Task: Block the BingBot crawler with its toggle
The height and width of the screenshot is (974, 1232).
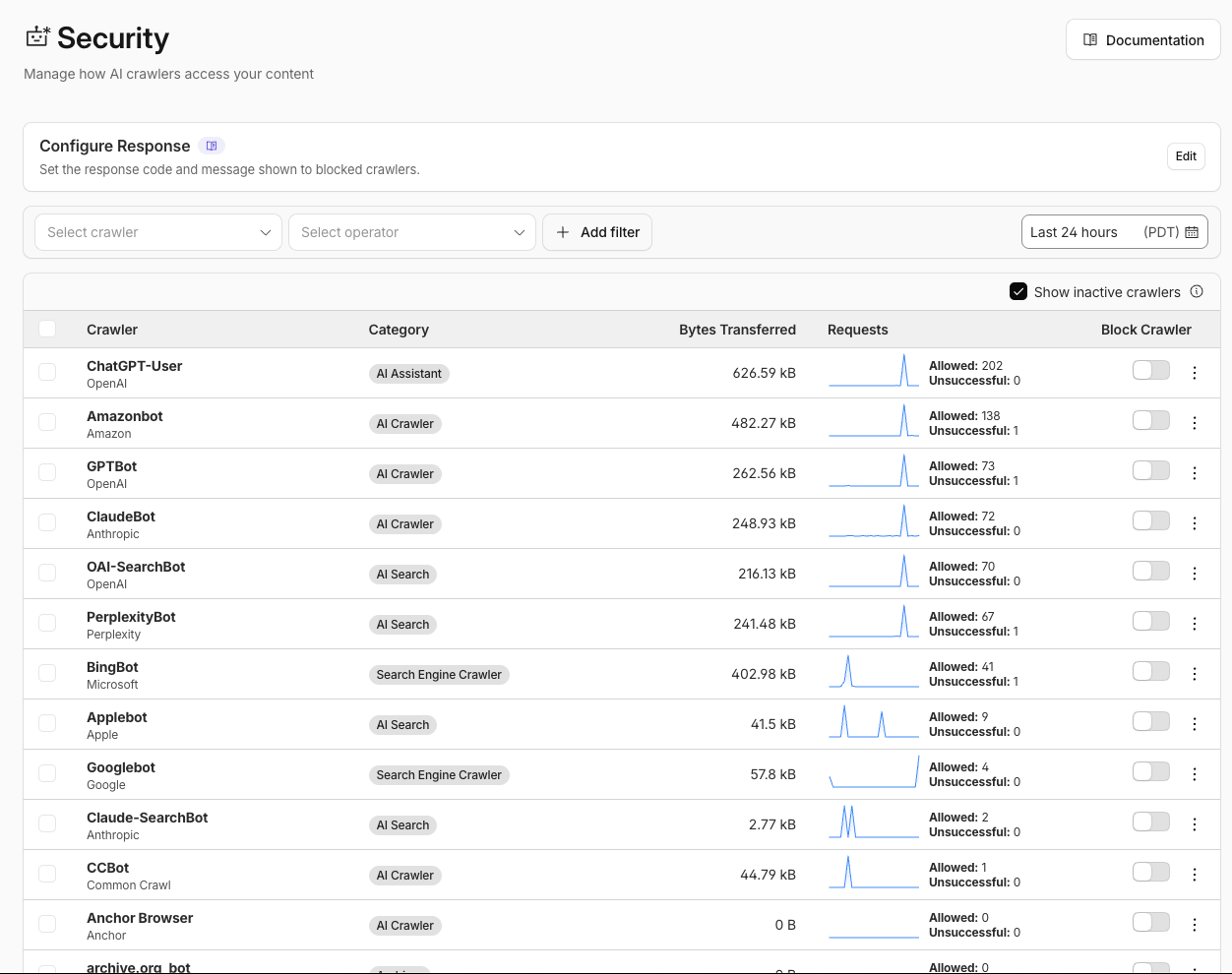Action: (x=1150, y=671)
